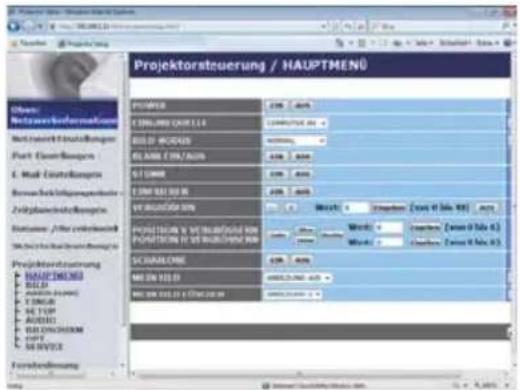Viewport: 520px width, 390px height.
Task: Select the Projector Setup browser tab
Action: pyautogui.click(x=83, y=44)
